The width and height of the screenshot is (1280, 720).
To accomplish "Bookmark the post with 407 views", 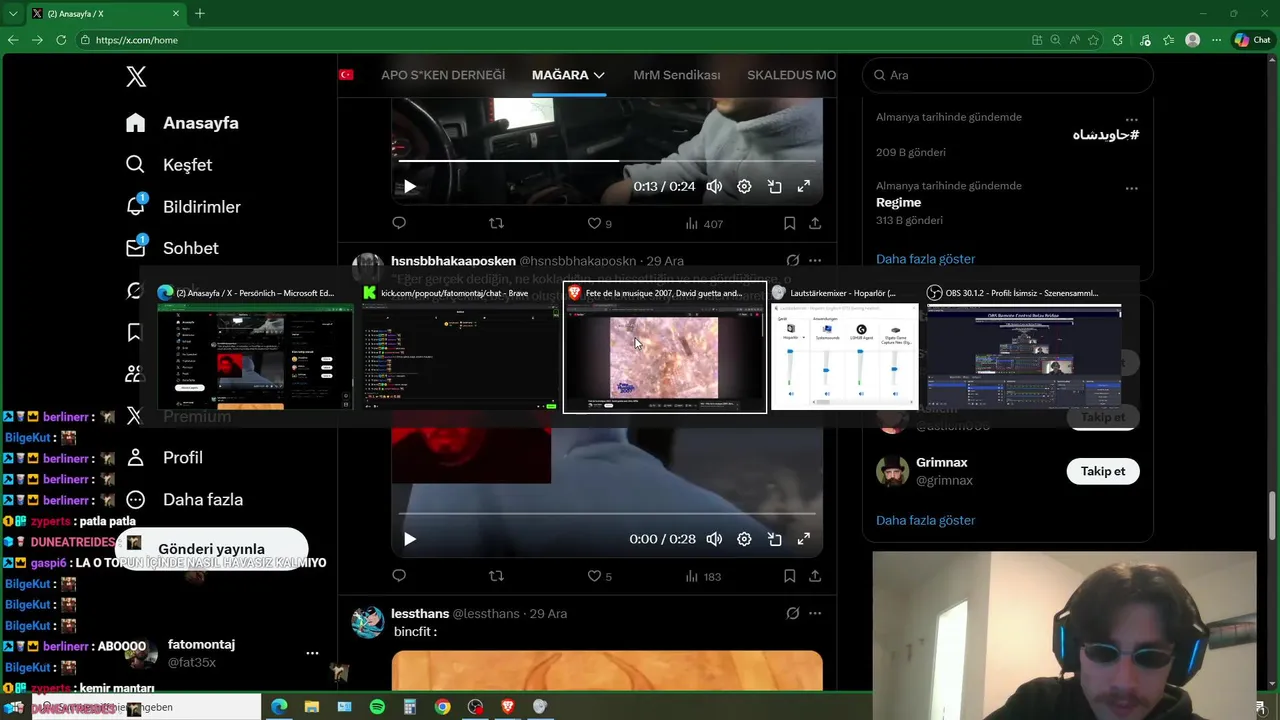I will click(x=789, y=223).
